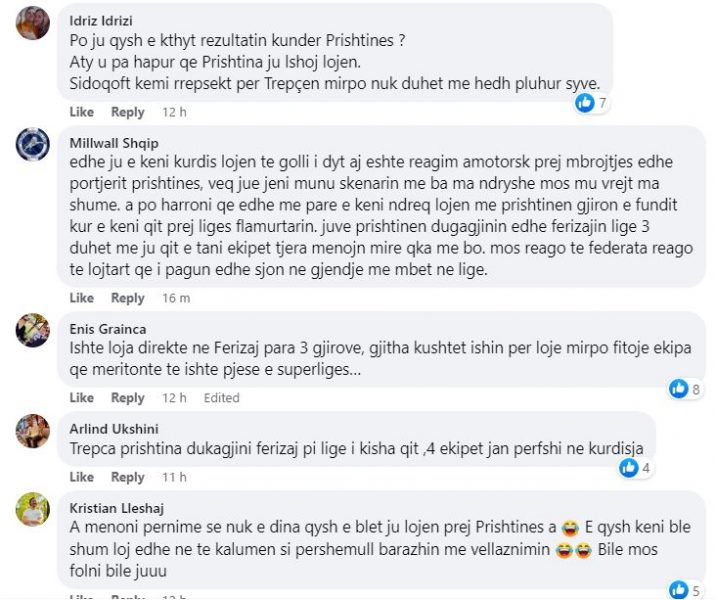
Task: Open Enis Grainca's profile avatar
Action: tap(32, 330)
